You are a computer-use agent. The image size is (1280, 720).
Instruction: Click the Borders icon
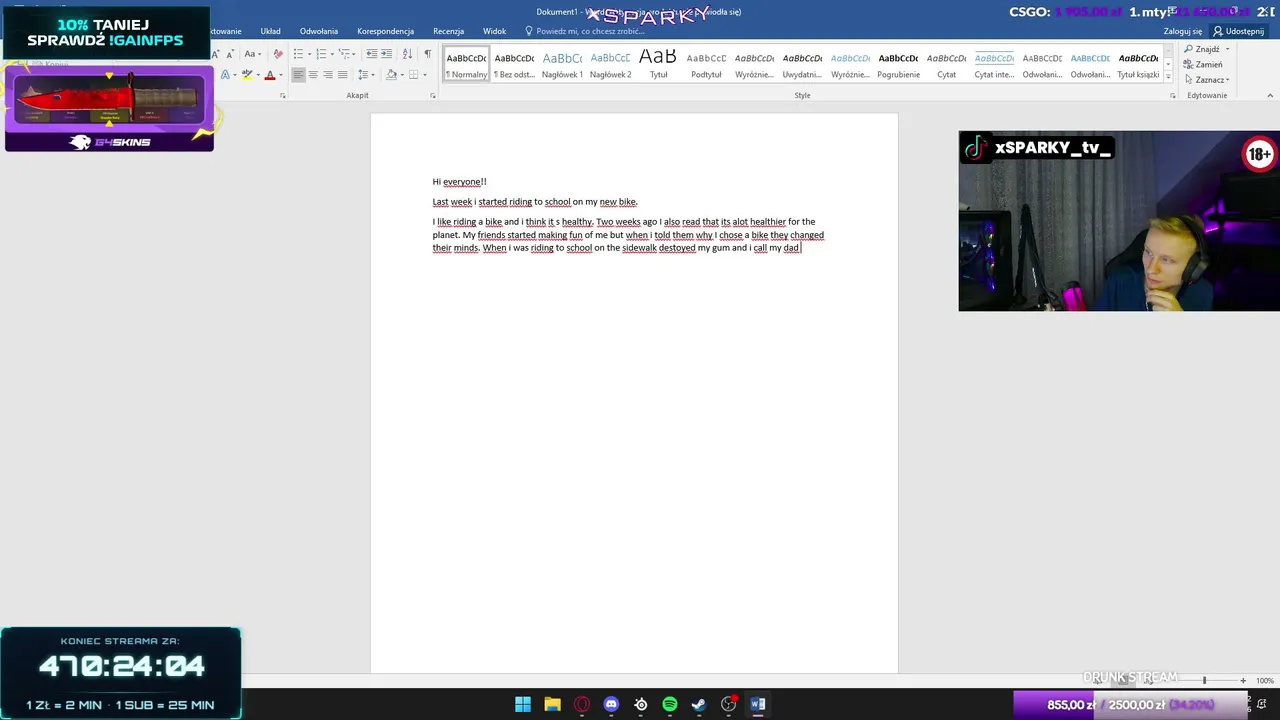coord(413,75)
